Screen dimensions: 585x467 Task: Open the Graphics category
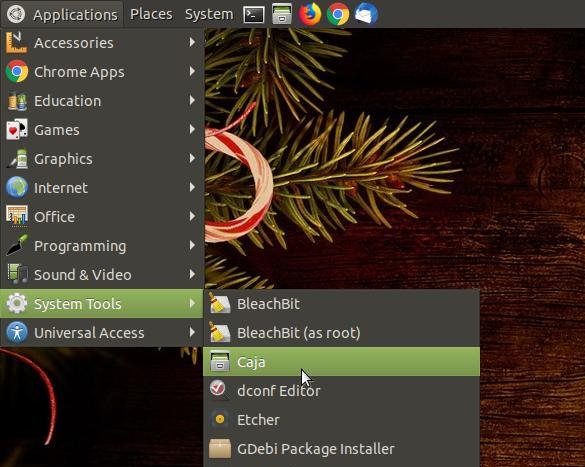click(x=102, y=159)
